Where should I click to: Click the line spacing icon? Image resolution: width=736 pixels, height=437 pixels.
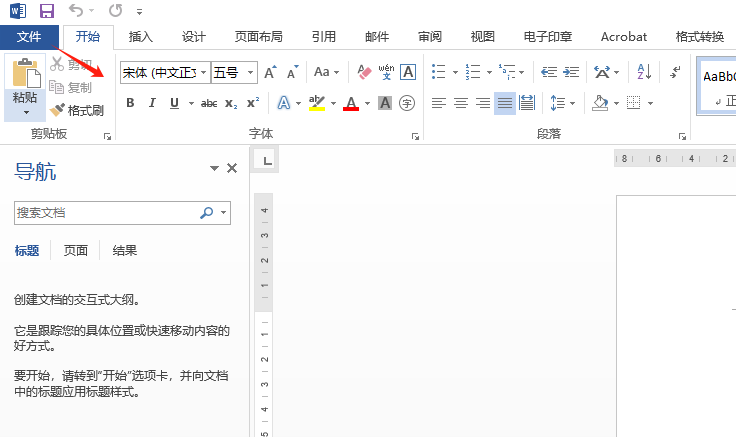coord(557,103)
